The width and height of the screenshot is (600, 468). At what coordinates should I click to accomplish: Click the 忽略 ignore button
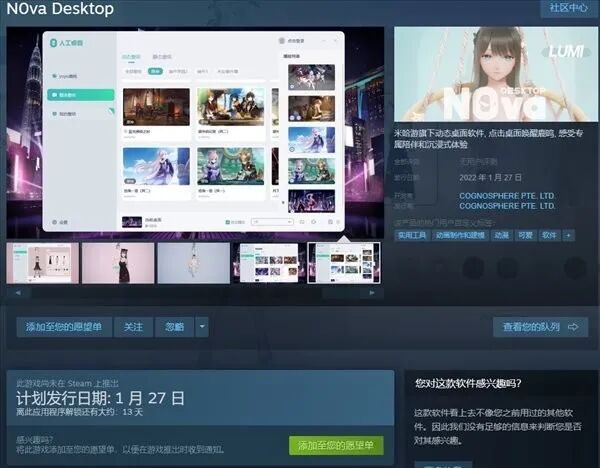point(174,327)
